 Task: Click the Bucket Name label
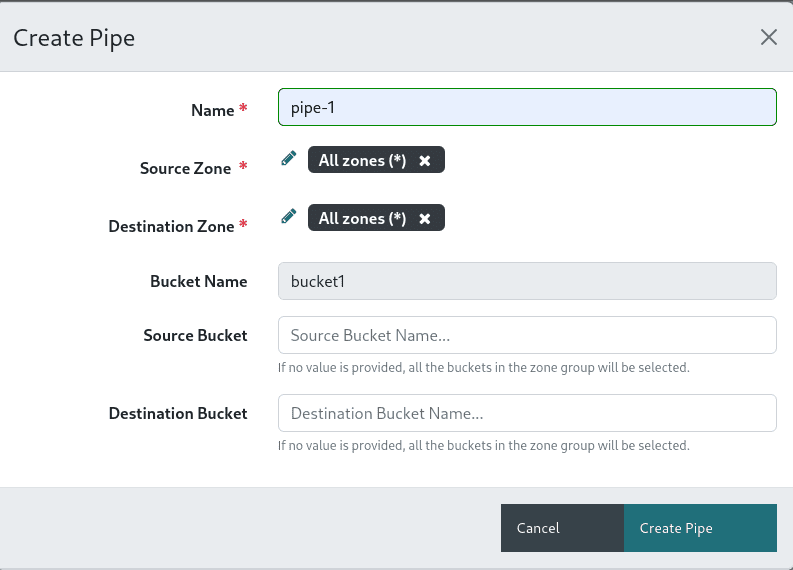198,281
